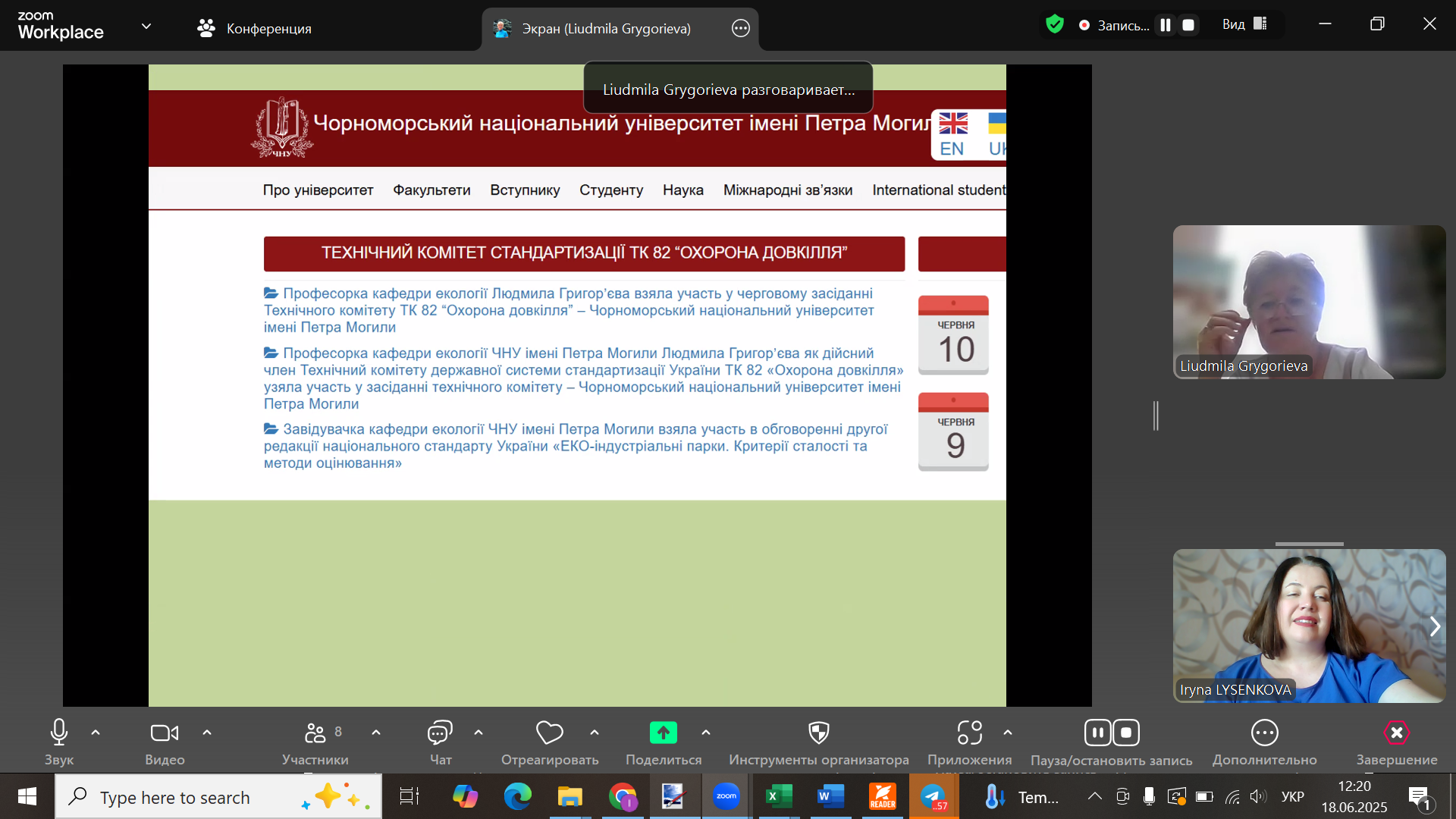Open File Explorer from the taskbar
Viewport: 1456px width, 819px height.
[570, 797]
